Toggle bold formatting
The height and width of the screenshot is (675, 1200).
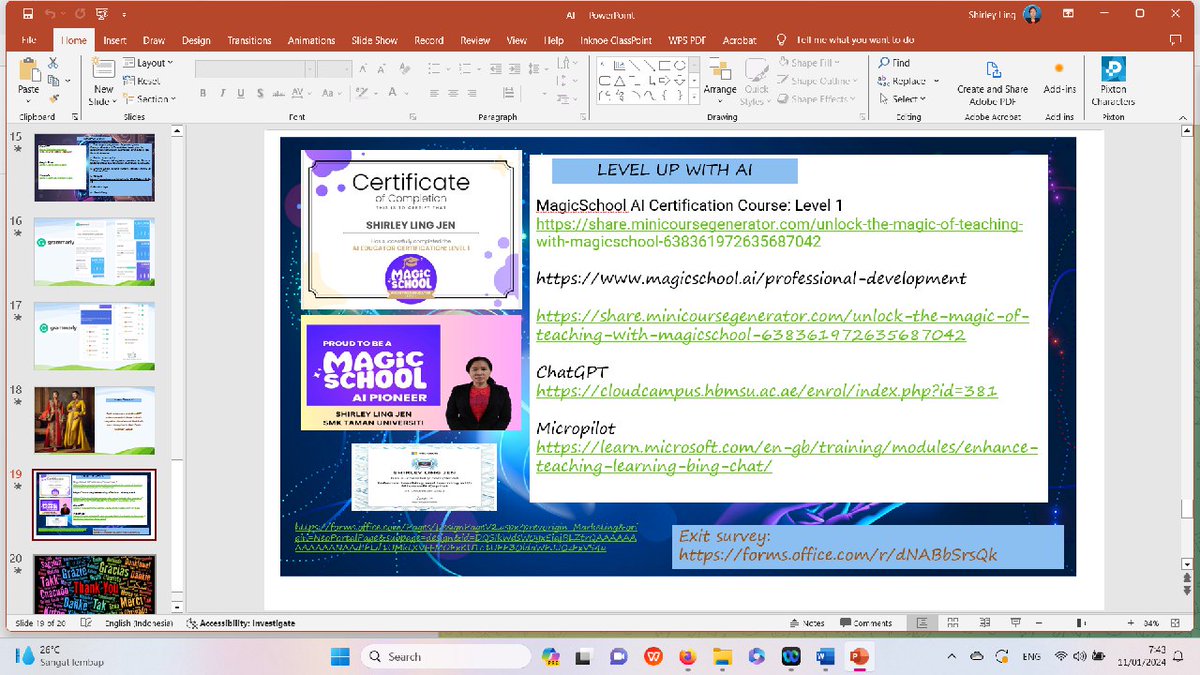click(203, 92)
